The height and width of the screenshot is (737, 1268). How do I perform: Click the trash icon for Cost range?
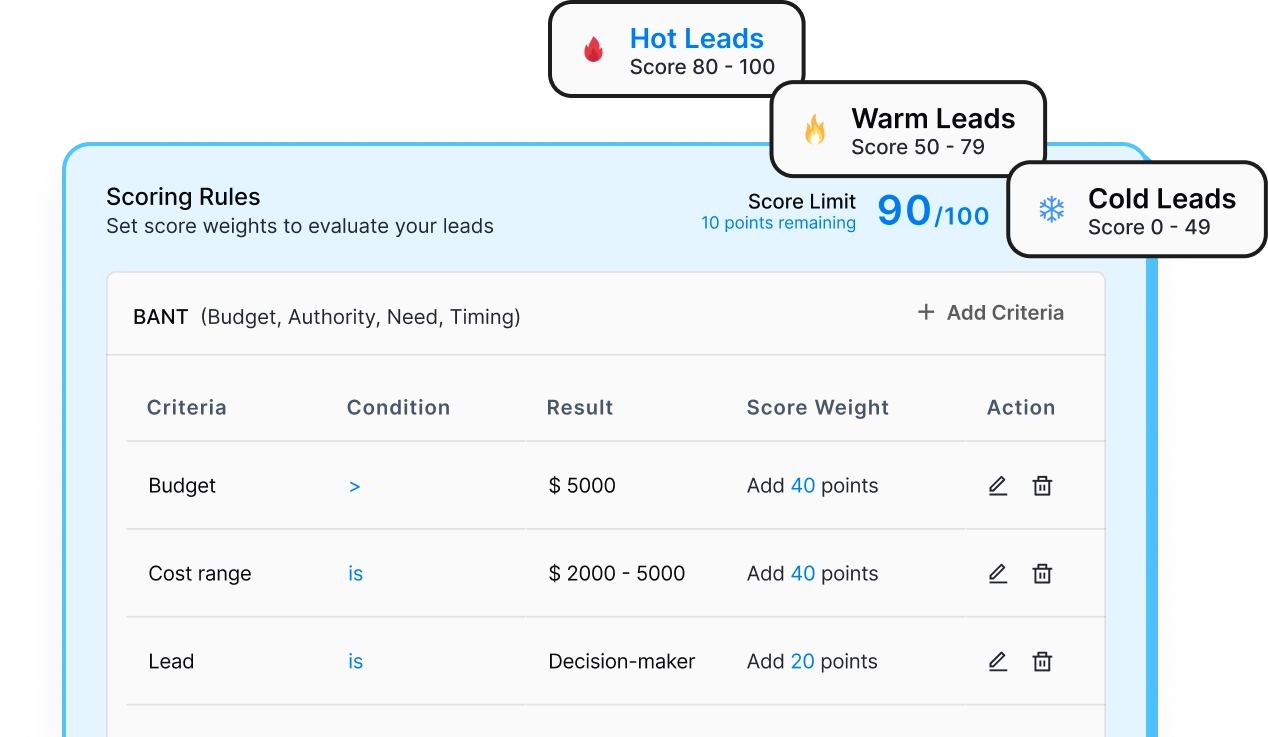(1042, 574)
